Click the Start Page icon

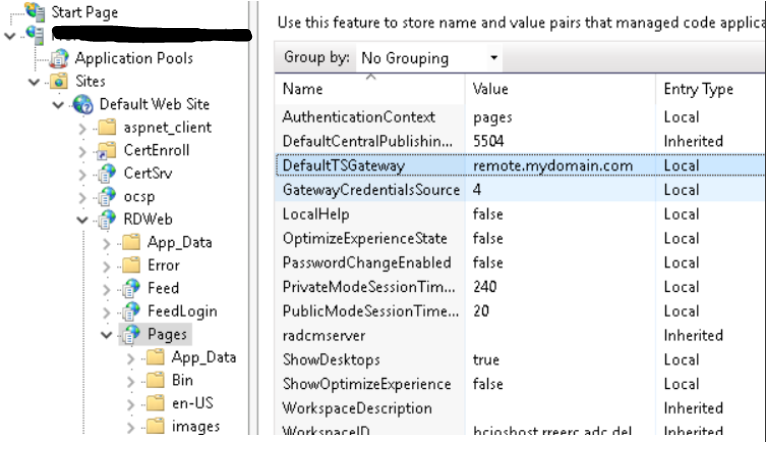tap(36, 12)
